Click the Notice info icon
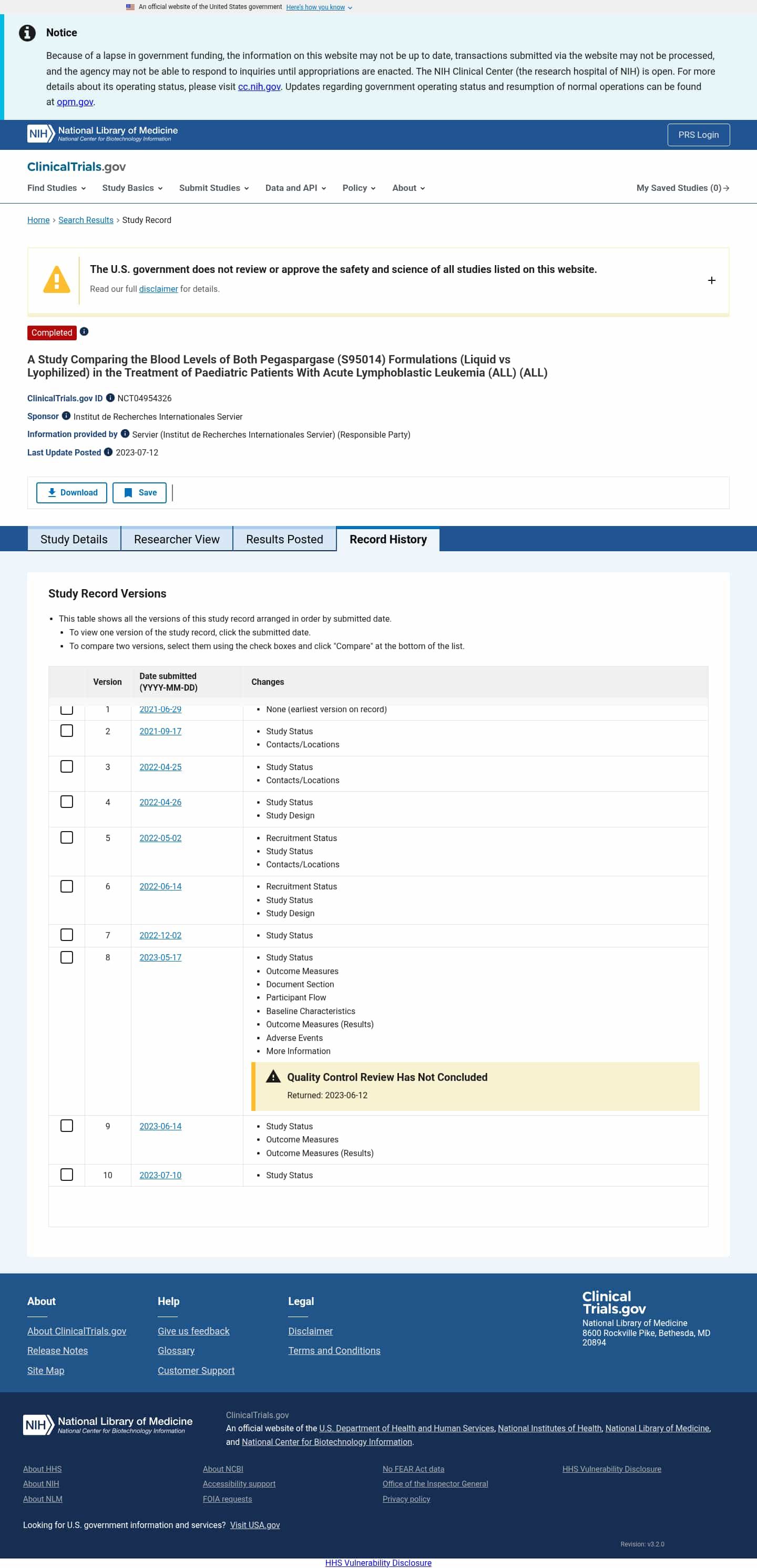The height and width of the screenshot is (1568, 757). click(x=27, y=33)
